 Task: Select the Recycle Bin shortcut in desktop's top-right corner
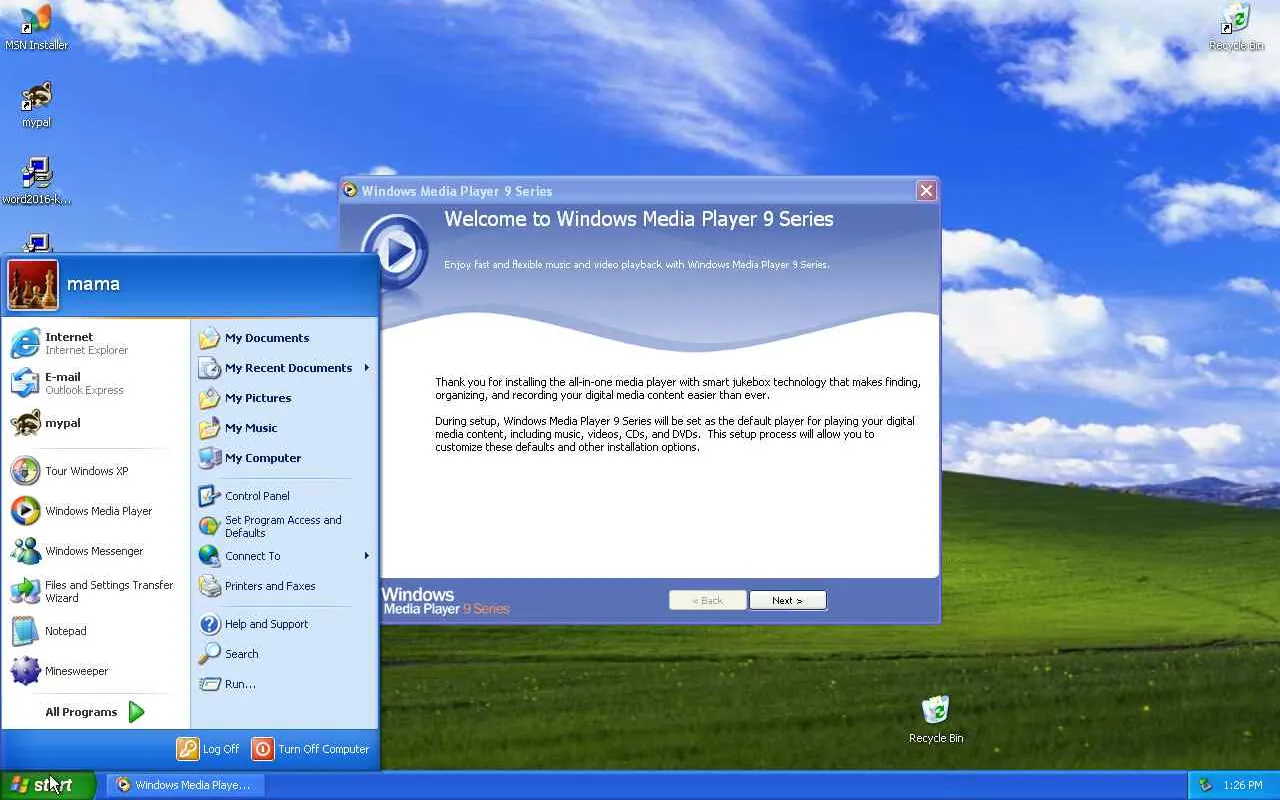pos(1236,28)
